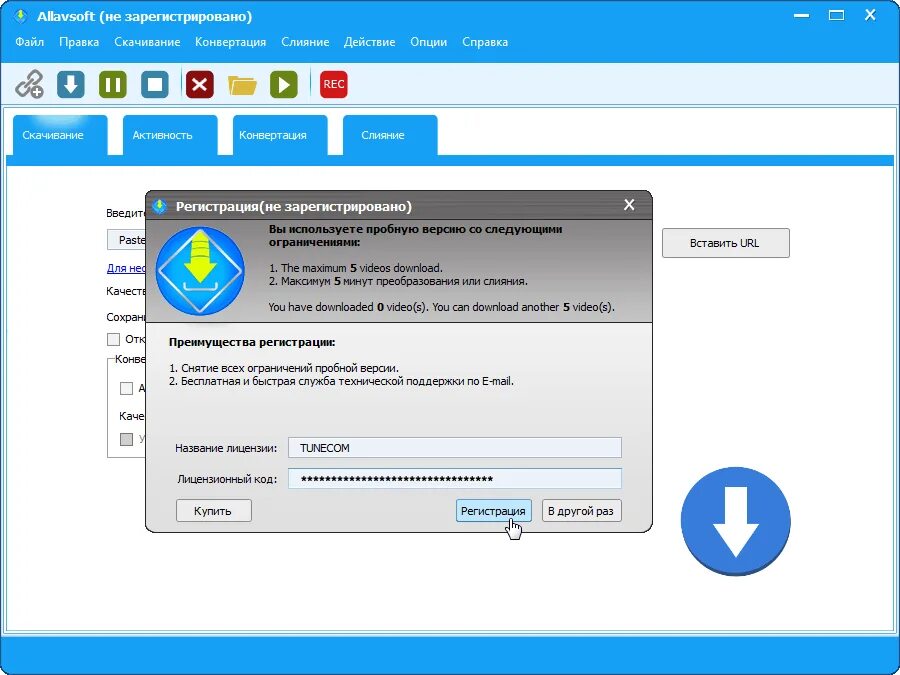Close the Регистрация dialog with X

pos(629,205)
